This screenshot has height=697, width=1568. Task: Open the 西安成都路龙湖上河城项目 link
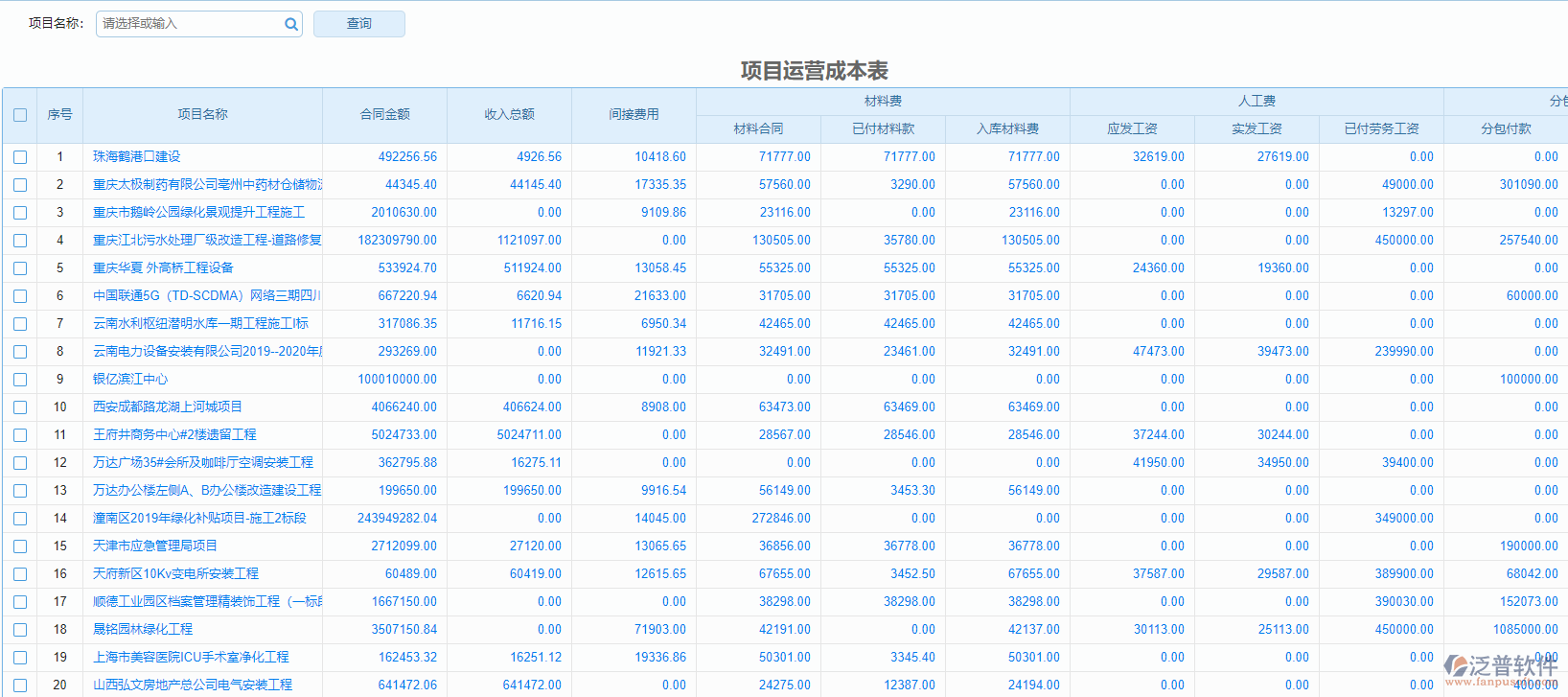(167, 407)
